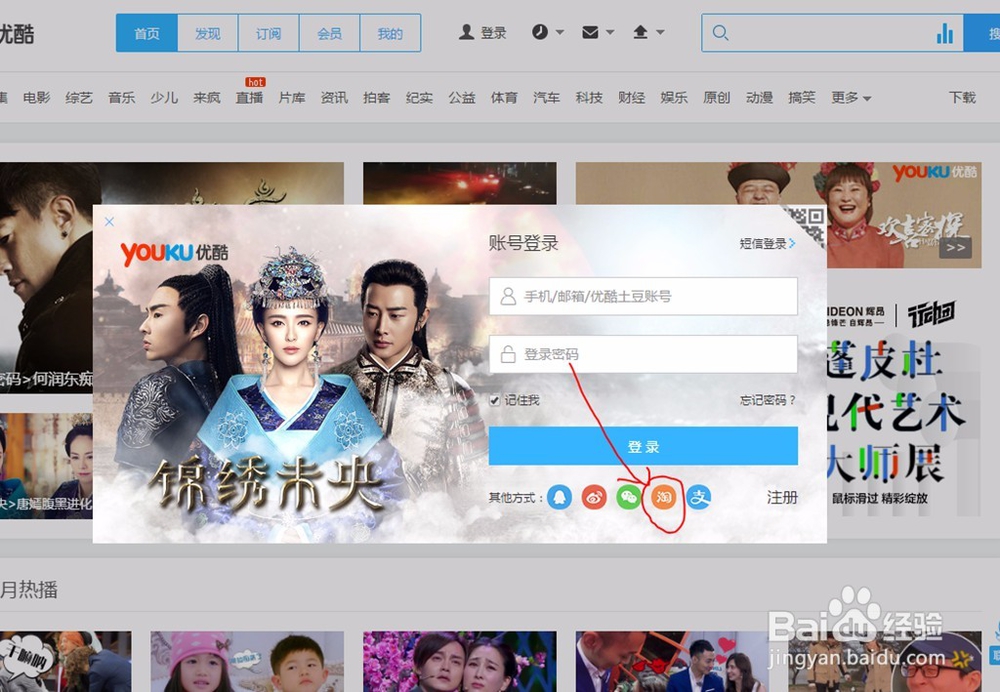Open the 少儿 category
Viewport: 1000px width, 692px height.
[164, 98]
